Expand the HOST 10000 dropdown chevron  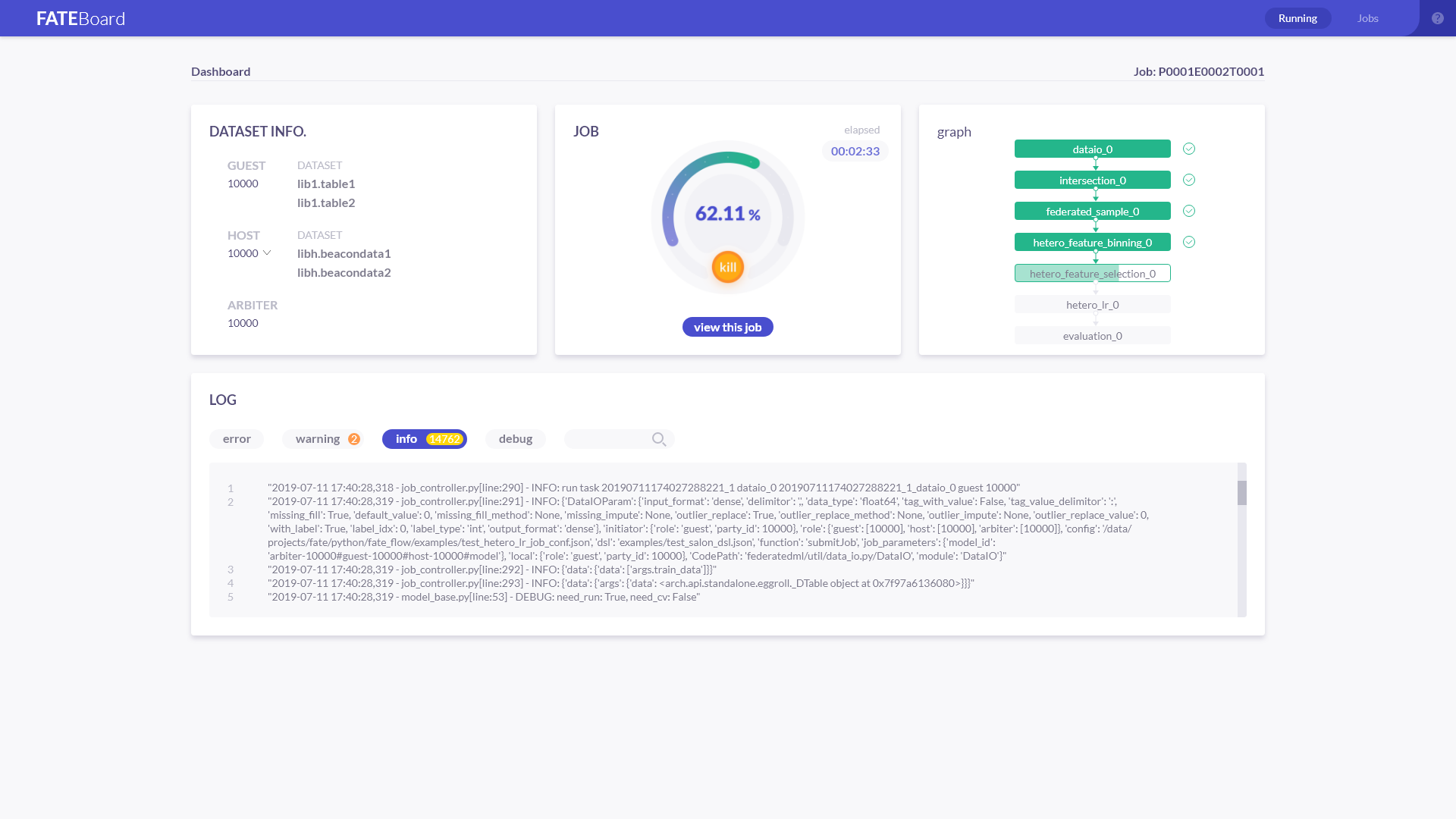(267, 253)
